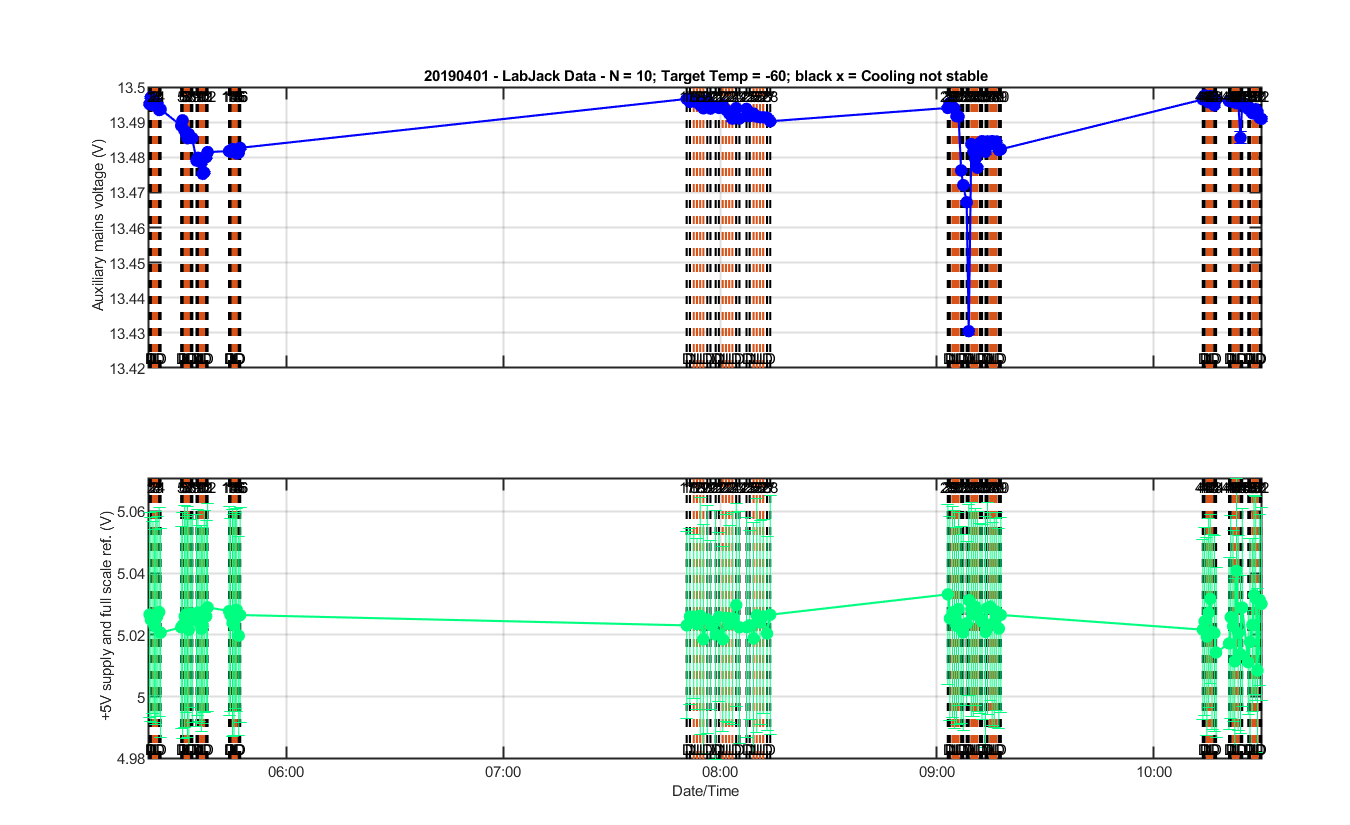Click the 'Date/Time' x-axis label
Screen dimensions: 1350x825
(705, 791)
